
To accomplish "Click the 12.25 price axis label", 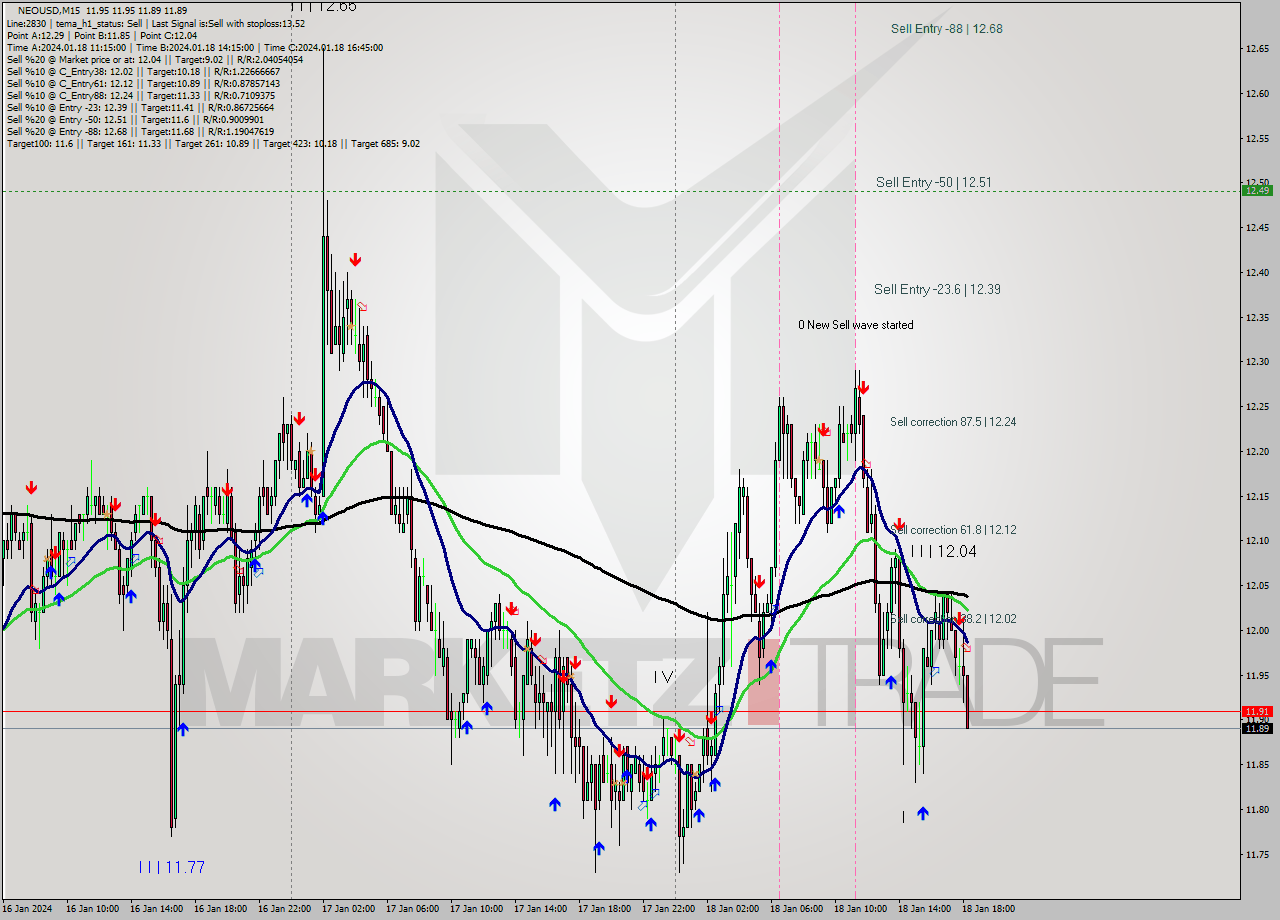I will tap(1256, 407).
